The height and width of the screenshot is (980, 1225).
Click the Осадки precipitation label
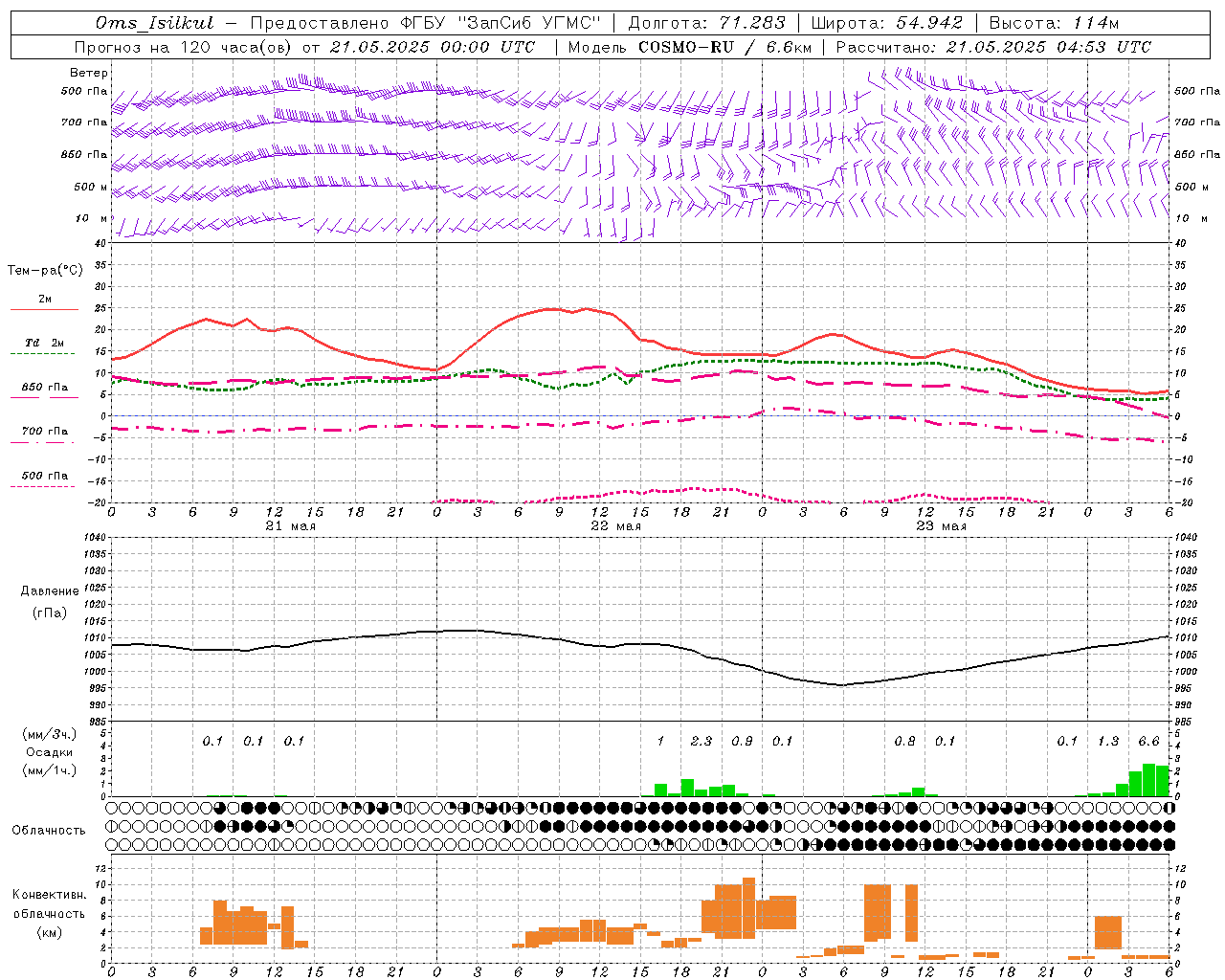[x=50, y=752]
